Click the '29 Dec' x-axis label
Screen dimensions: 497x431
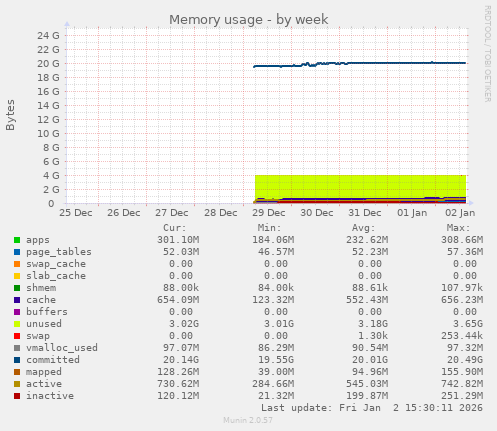point(269,213)
